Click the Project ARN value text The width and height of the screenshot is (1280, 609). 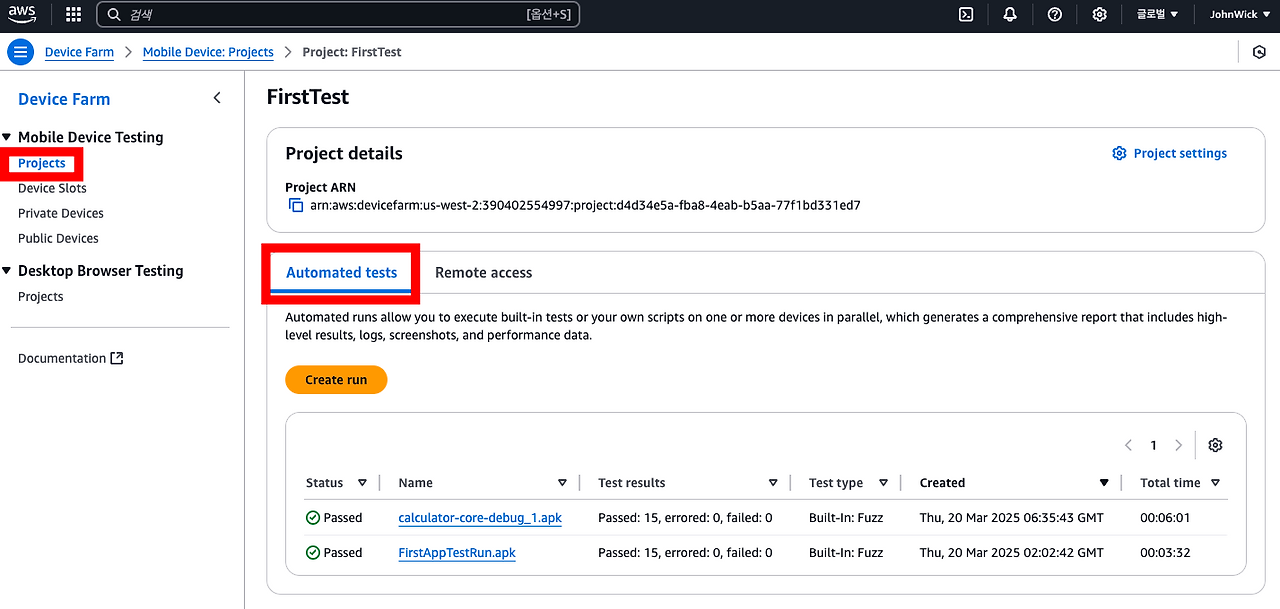click(585, 205)
